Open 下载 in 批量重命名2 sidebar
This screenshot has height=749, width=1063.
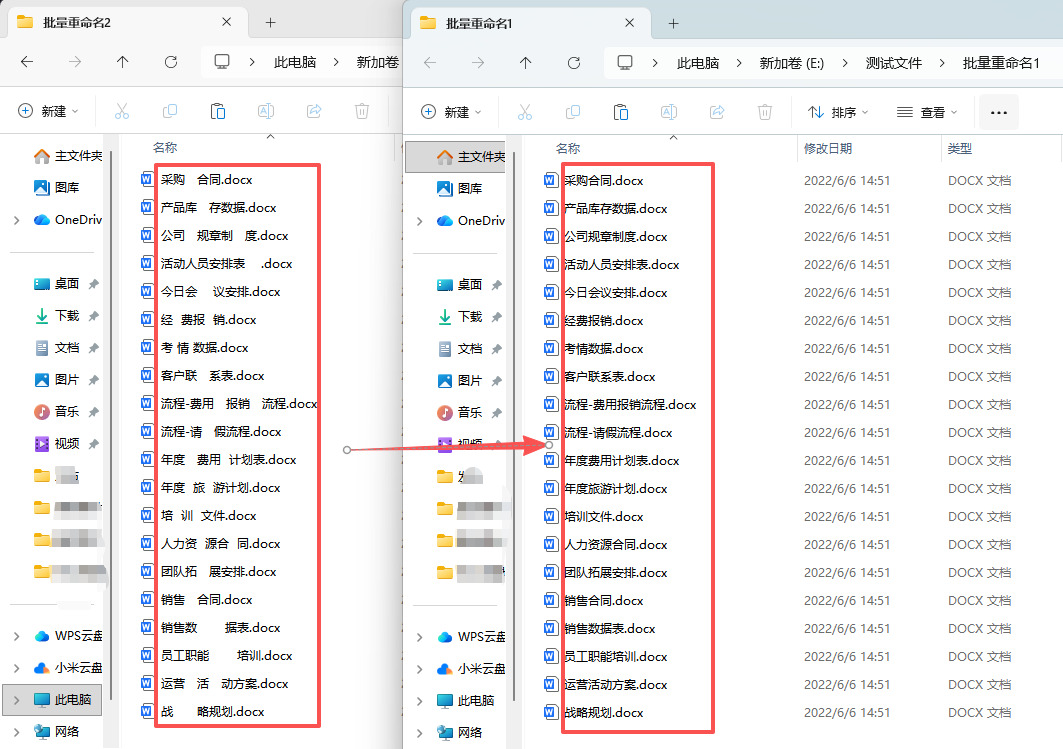pos(57,316)
